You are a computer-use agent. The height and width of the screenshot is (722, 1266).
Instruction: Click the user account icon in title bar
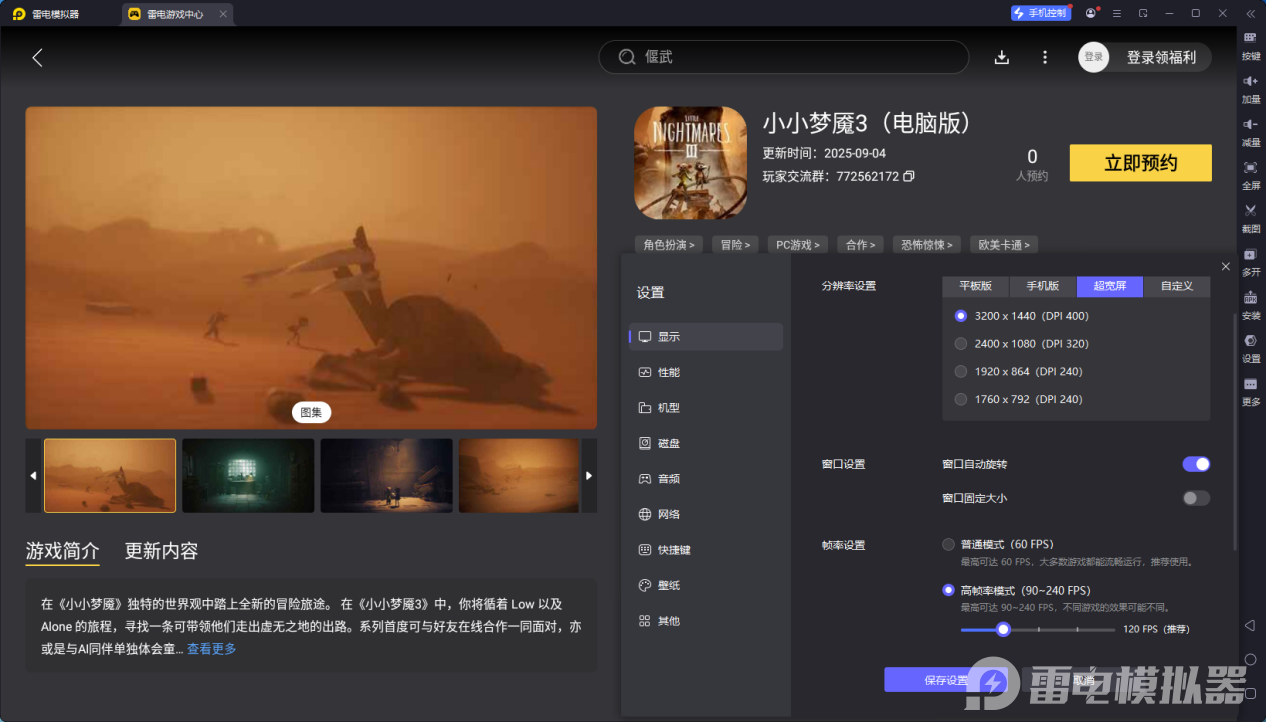[1091, 13]
